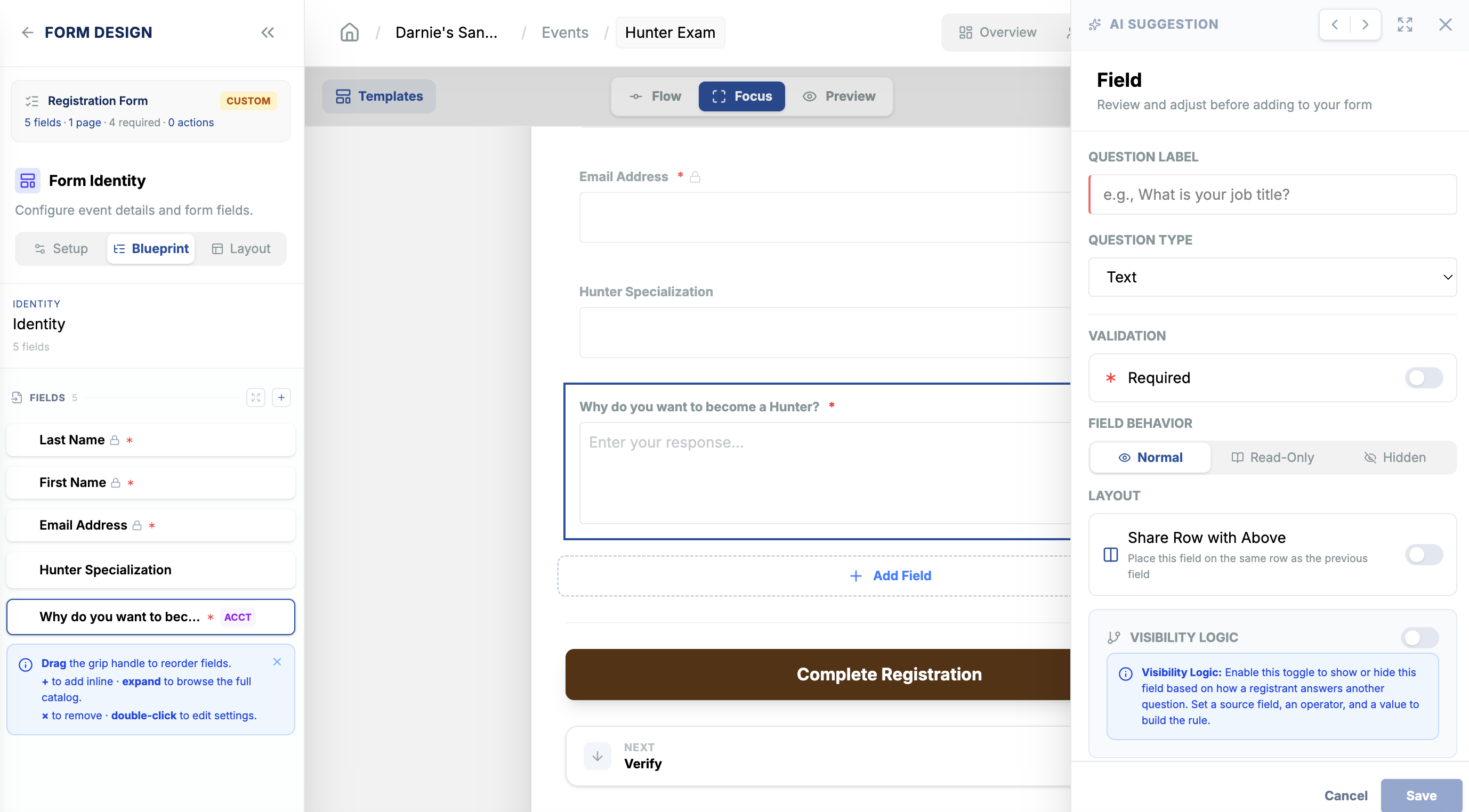The height and width of the screenshot is (812, 1469).
Task: Go back using the Form Design arrow
Action: (x=27, y=33)
